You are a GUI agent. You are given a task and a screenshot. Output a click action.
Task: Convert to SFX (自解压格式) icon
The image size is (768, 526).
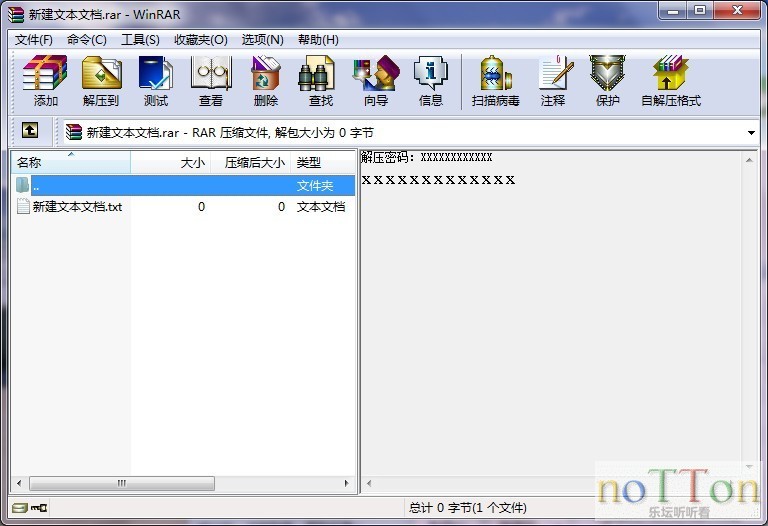click(671, 81)
